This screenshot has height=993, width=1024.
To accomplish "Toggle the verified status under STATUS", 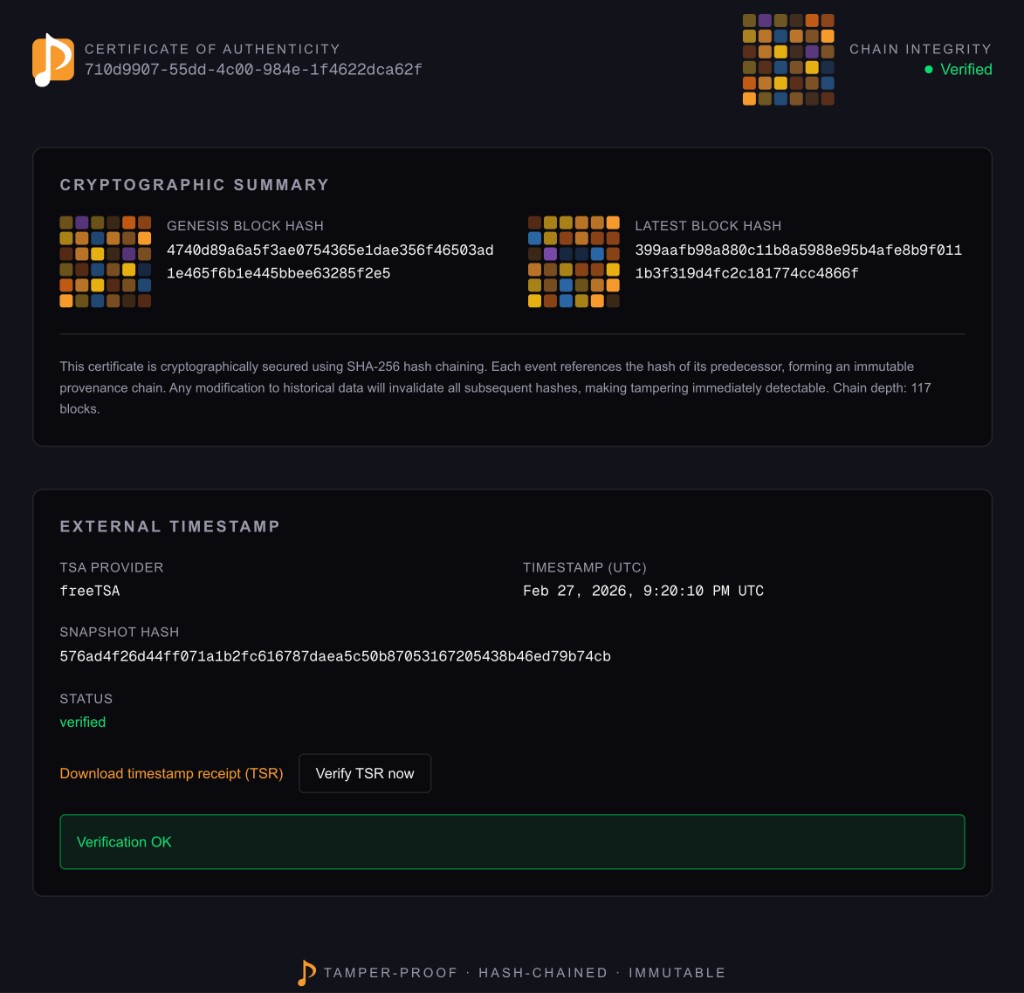I will pyautogui.click(x=83, y=721).
